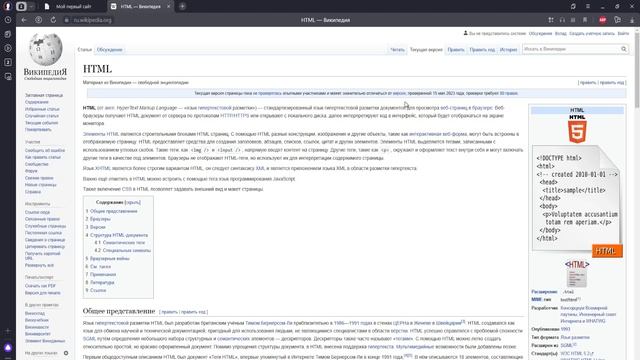
Task: Follow the "править" link beside "Общее представление"
Action: [169, 312]
